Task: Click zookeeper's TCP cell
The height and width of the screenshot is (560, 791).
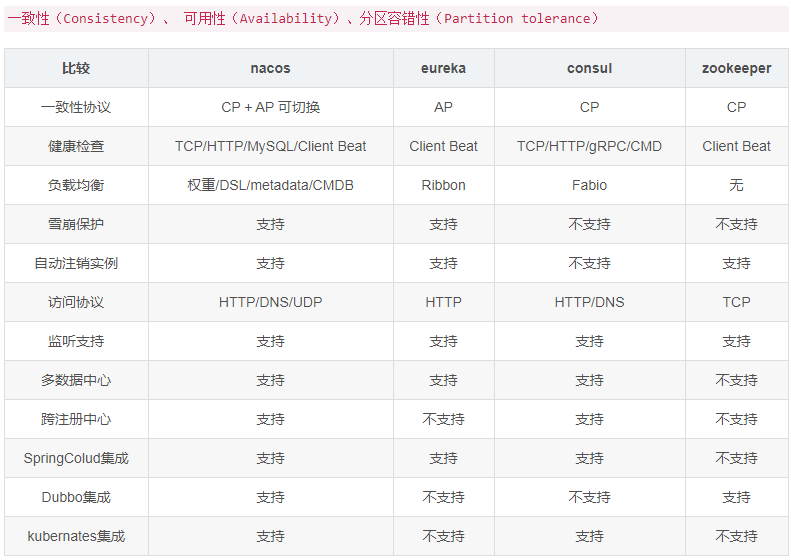Action: [737, 302]
